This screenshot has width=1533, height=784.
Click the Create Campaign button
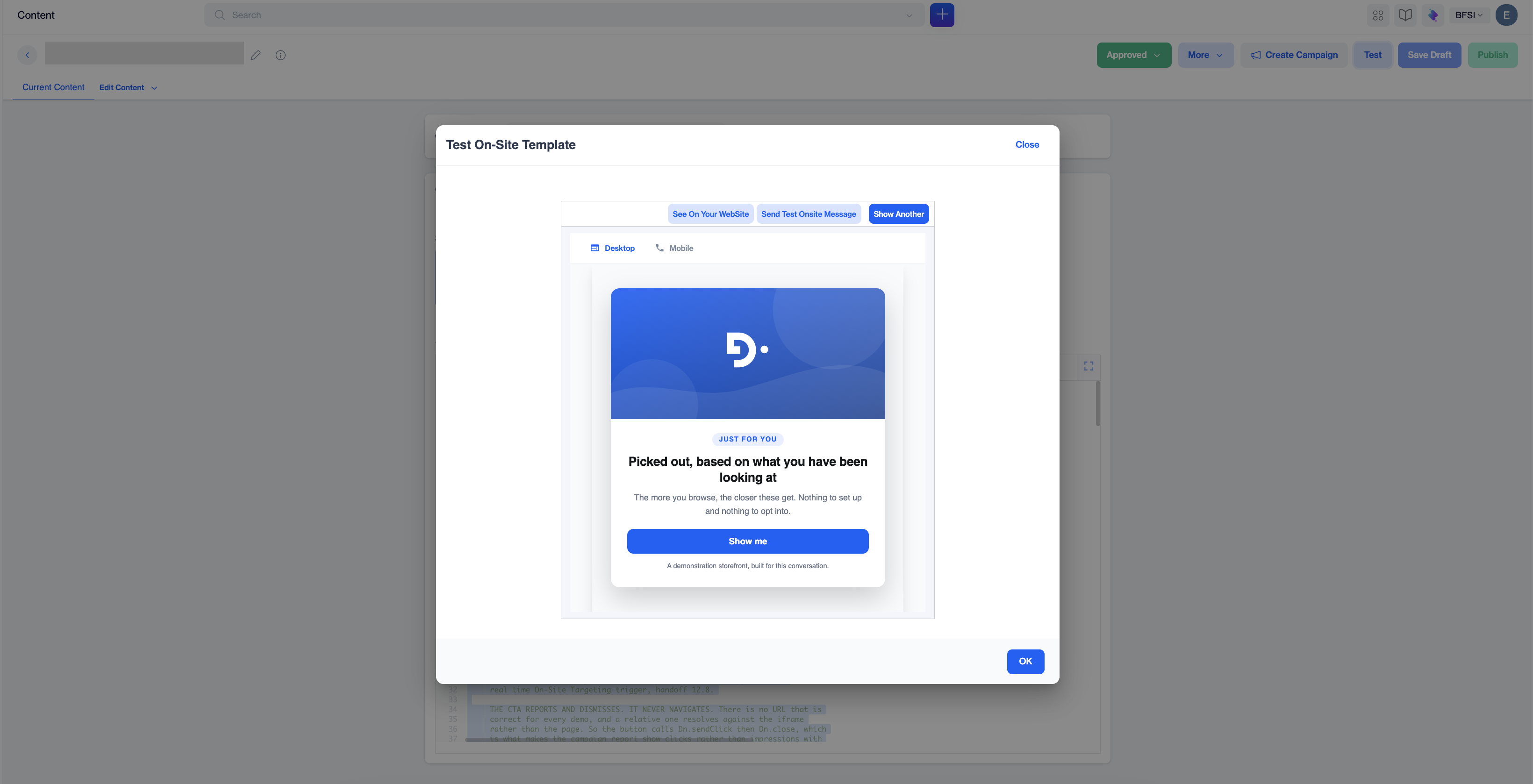[1294, 55]
